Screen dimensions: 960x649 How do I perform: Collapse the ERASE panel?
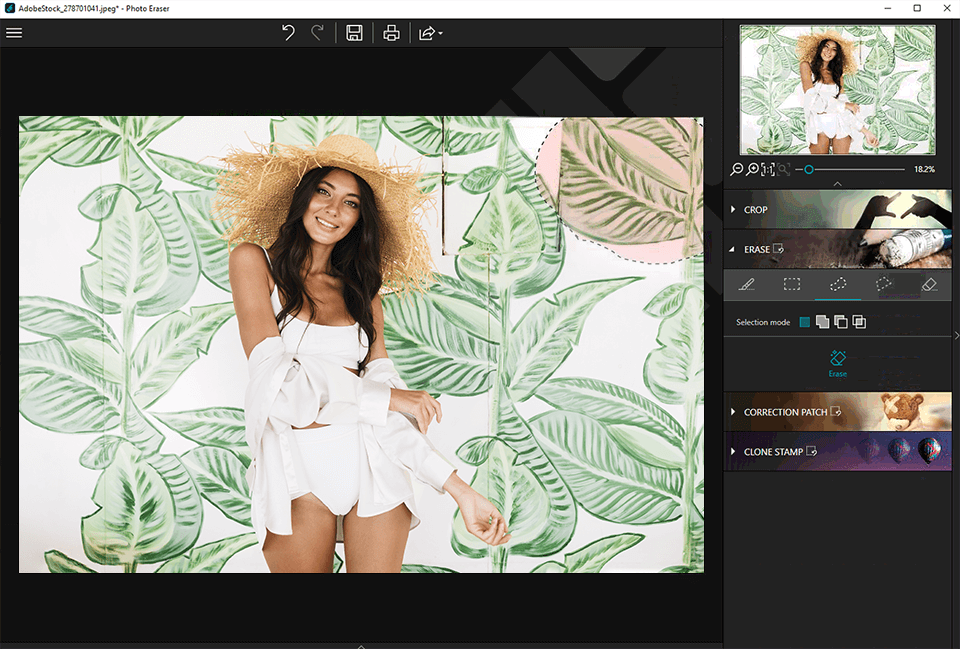[756, 250]
